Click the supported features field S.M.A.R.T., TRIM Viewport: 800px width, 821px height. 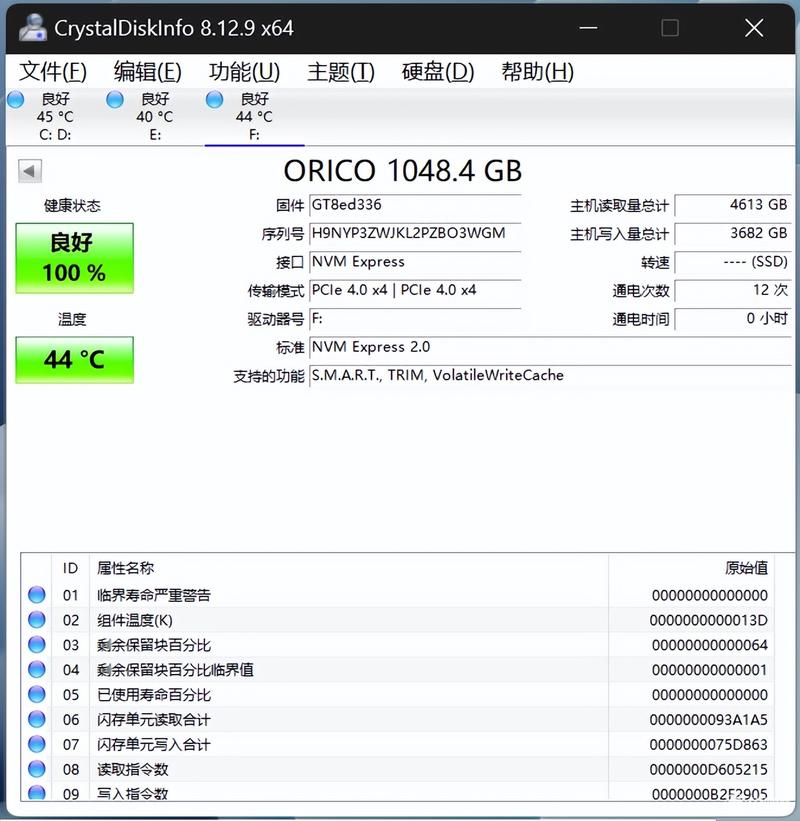coord(550,375)
